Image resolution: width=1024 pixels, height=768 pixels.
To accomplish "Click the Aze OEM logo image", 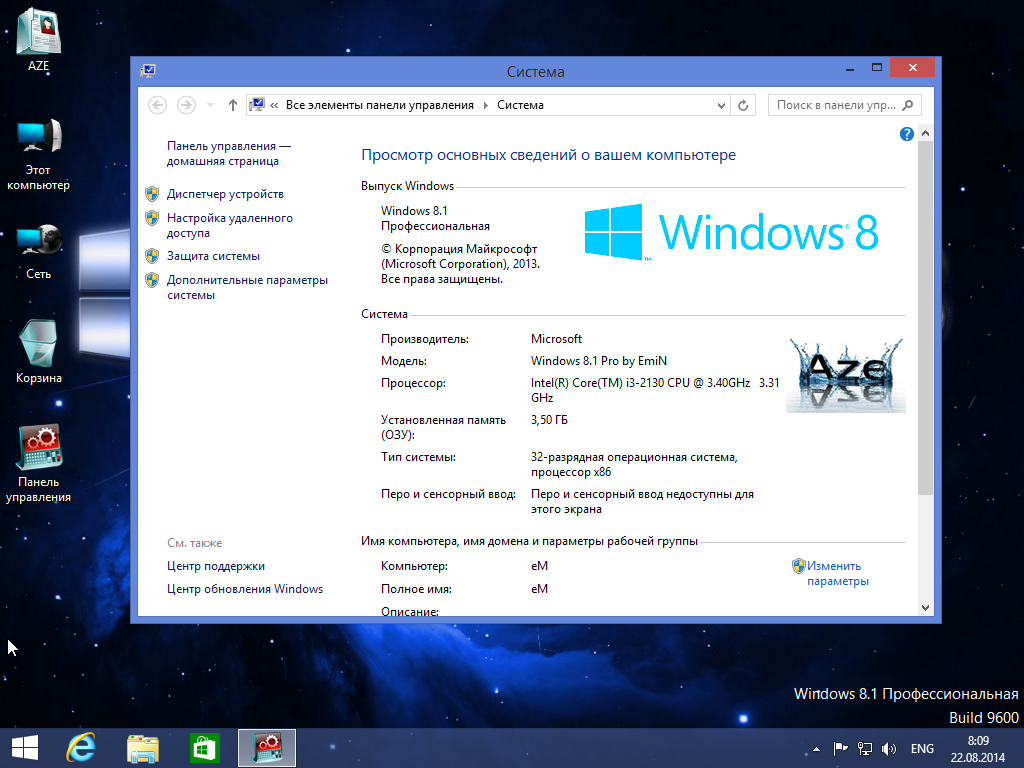I will click(x=846, y=375).
